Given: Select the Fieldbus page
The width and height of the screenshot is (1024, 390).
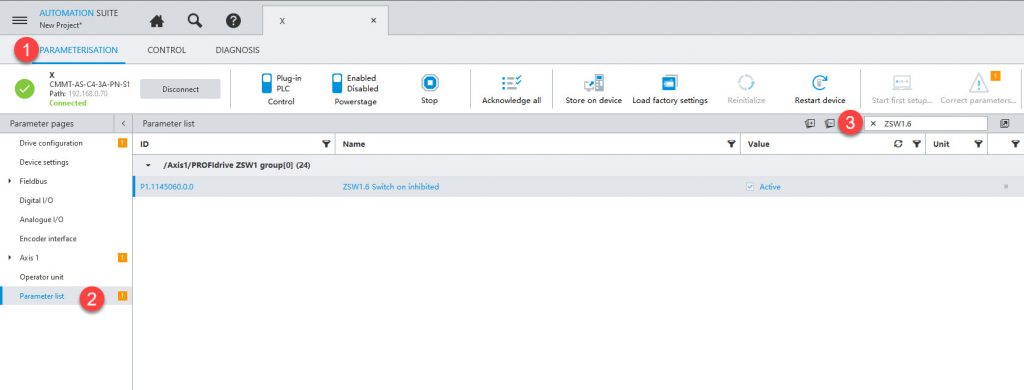Looking at the screenshot, I should click(33, 181).
